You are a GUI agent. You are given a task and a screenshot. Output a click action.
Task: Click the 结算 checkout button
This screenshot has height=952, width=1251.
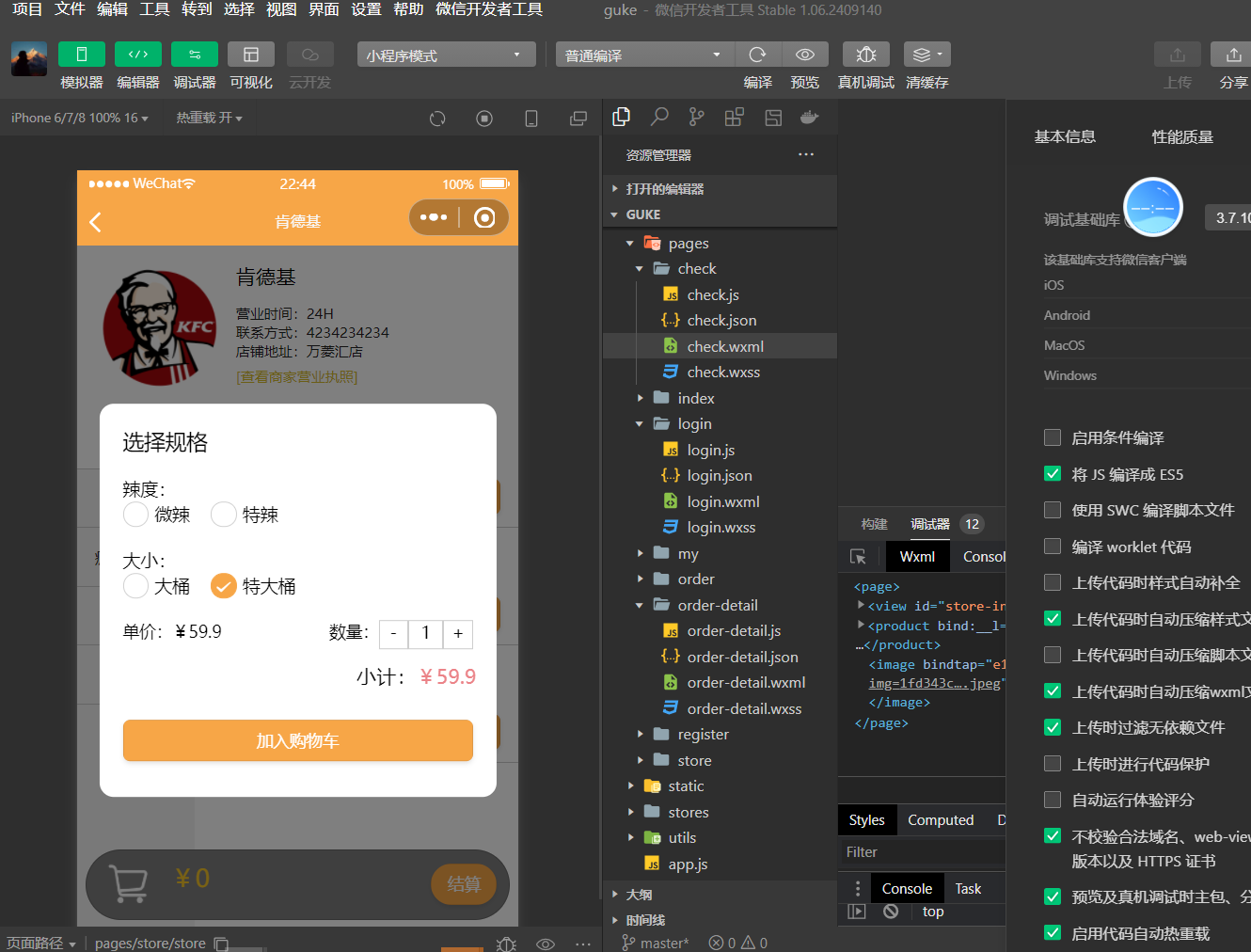(464, 884)
